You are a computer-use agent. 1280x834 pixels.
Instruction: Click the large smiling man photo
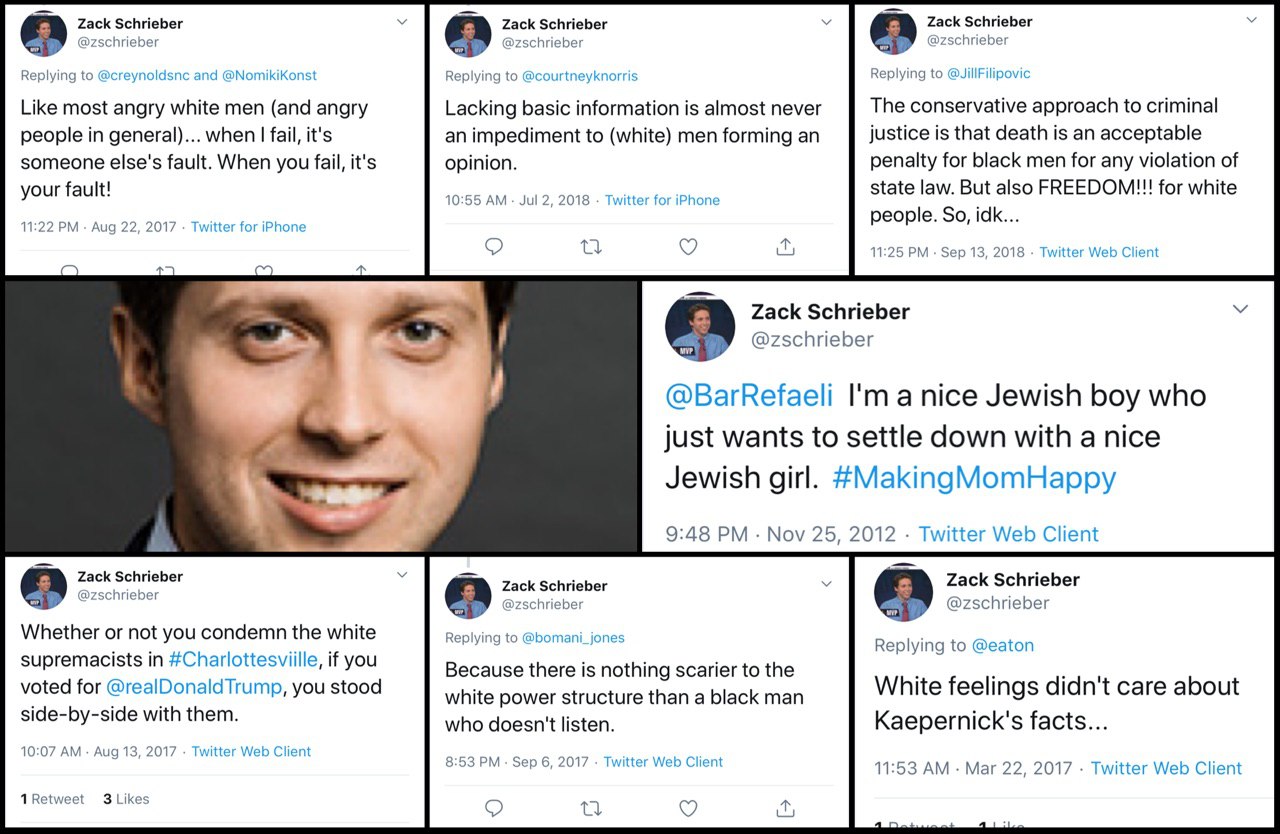tap(321, 416)
